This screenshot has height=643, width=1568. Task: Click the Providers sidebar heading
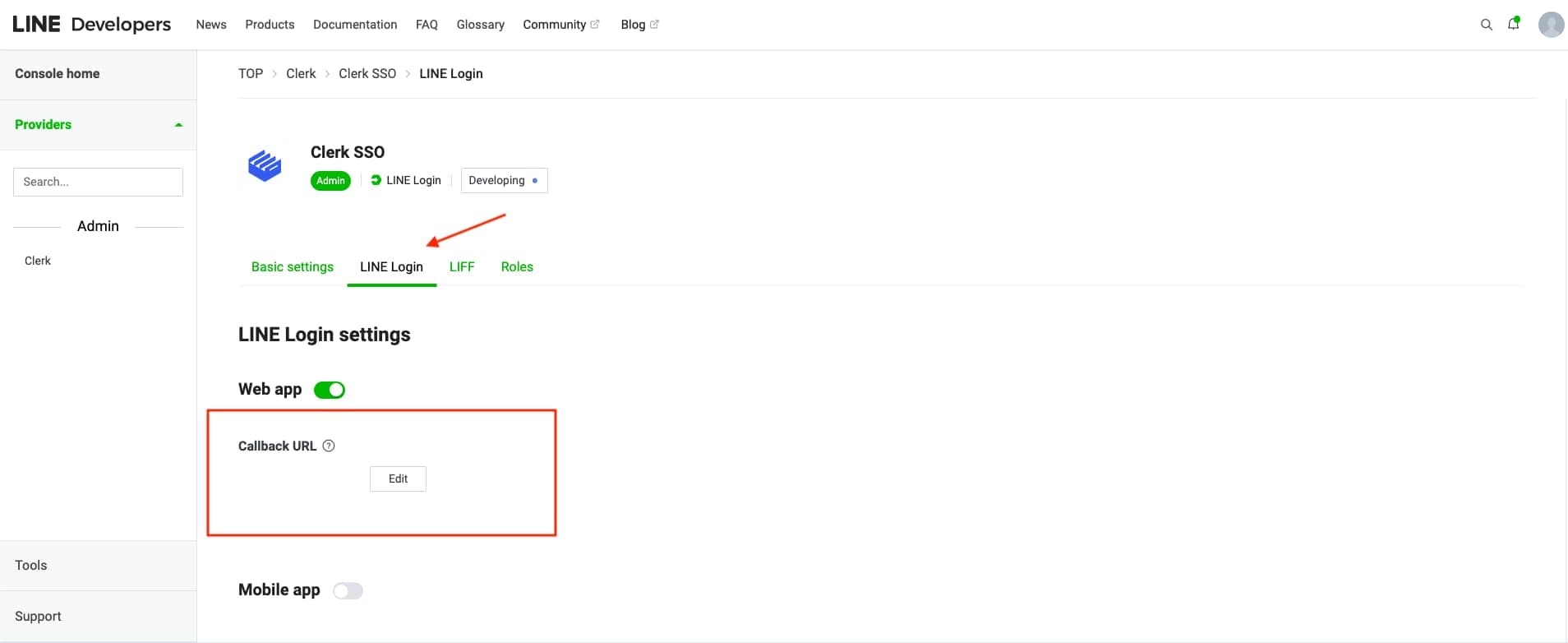click(43, 125)
